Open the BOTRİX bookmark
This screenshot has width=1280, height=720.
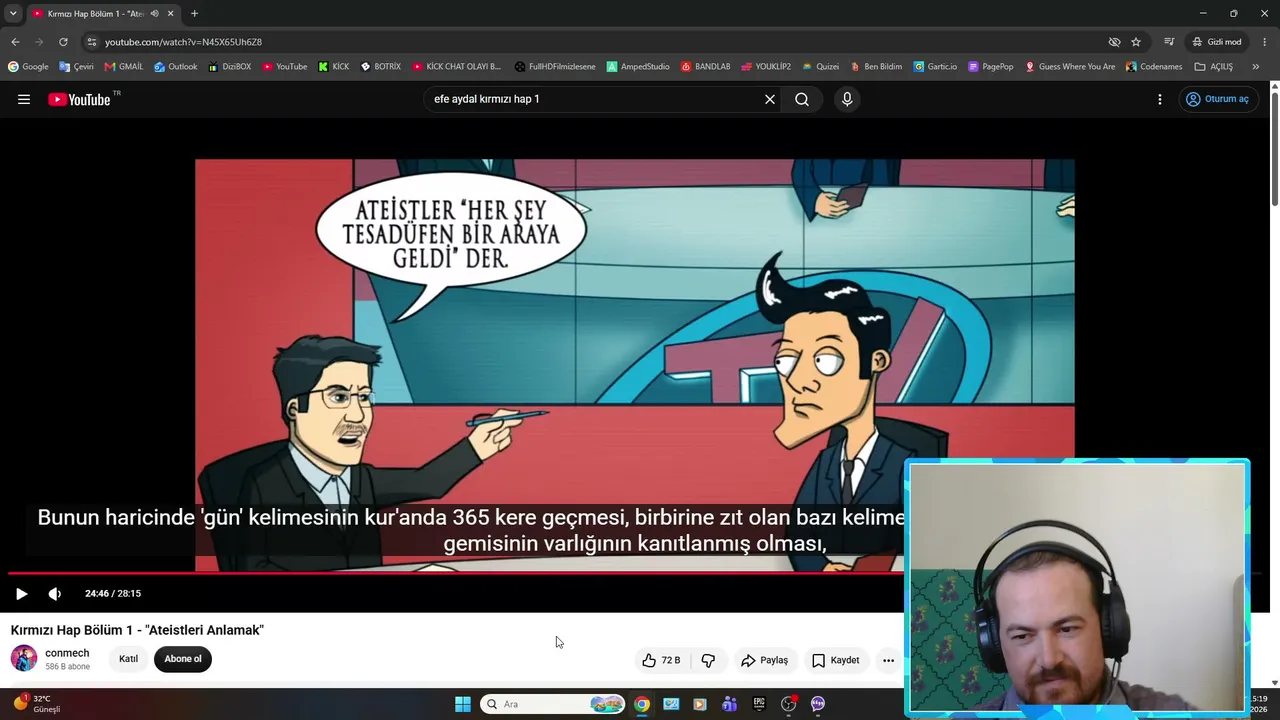pos(381,67)
